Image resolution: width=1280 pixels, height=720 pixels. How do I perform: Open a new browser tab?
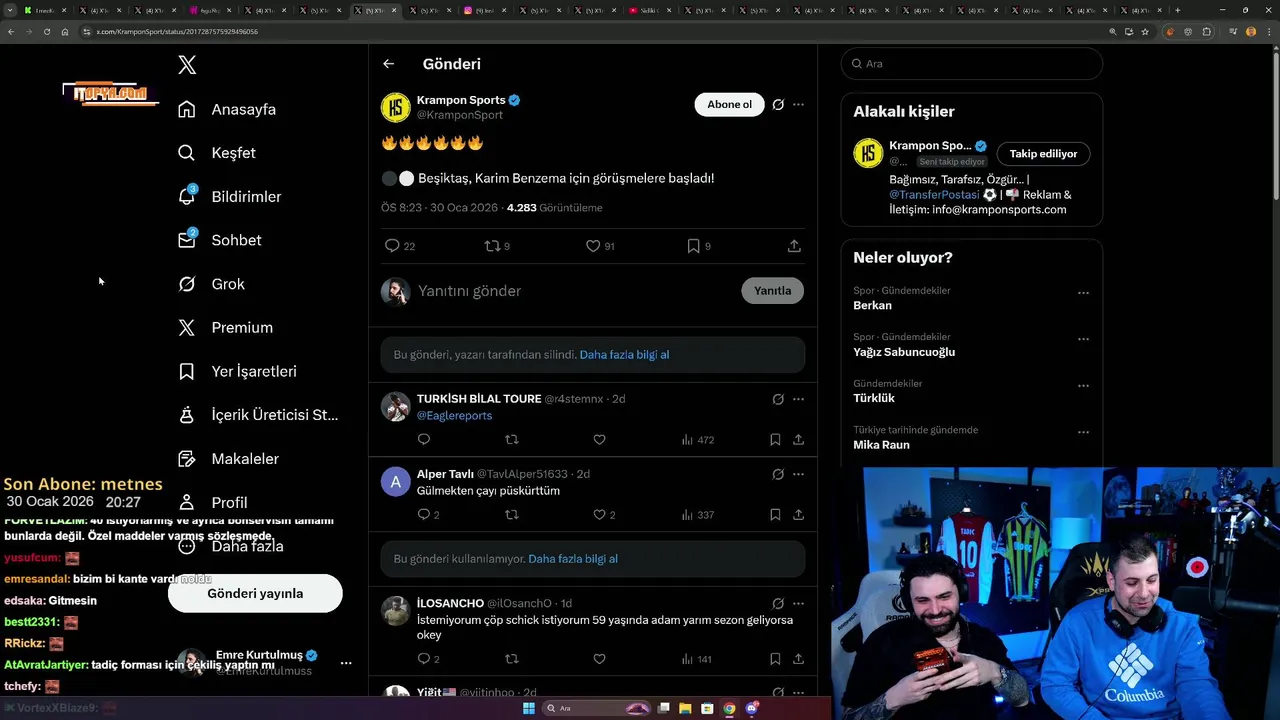pyautogui.click(x=1177, y=10)
